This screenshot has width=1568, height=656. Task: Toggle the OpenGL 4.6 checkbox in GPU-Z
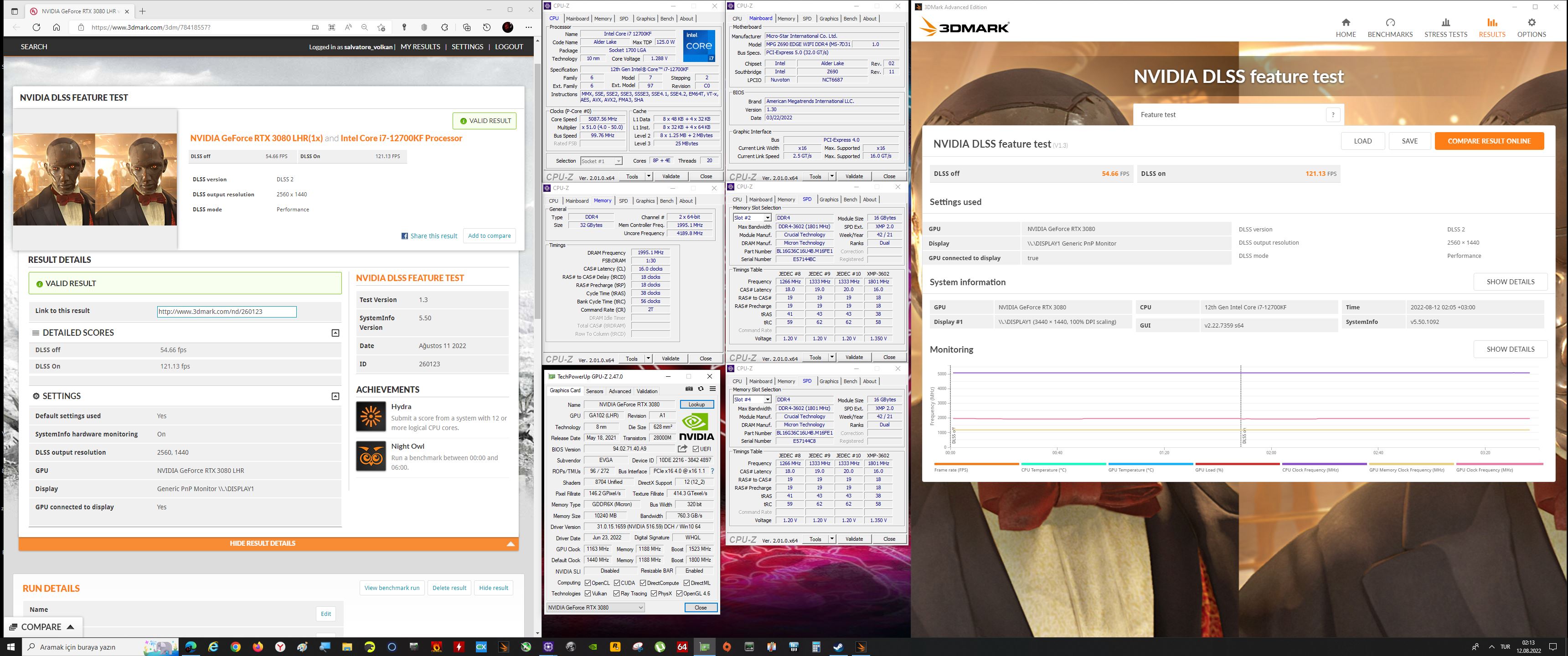[679, 593]
